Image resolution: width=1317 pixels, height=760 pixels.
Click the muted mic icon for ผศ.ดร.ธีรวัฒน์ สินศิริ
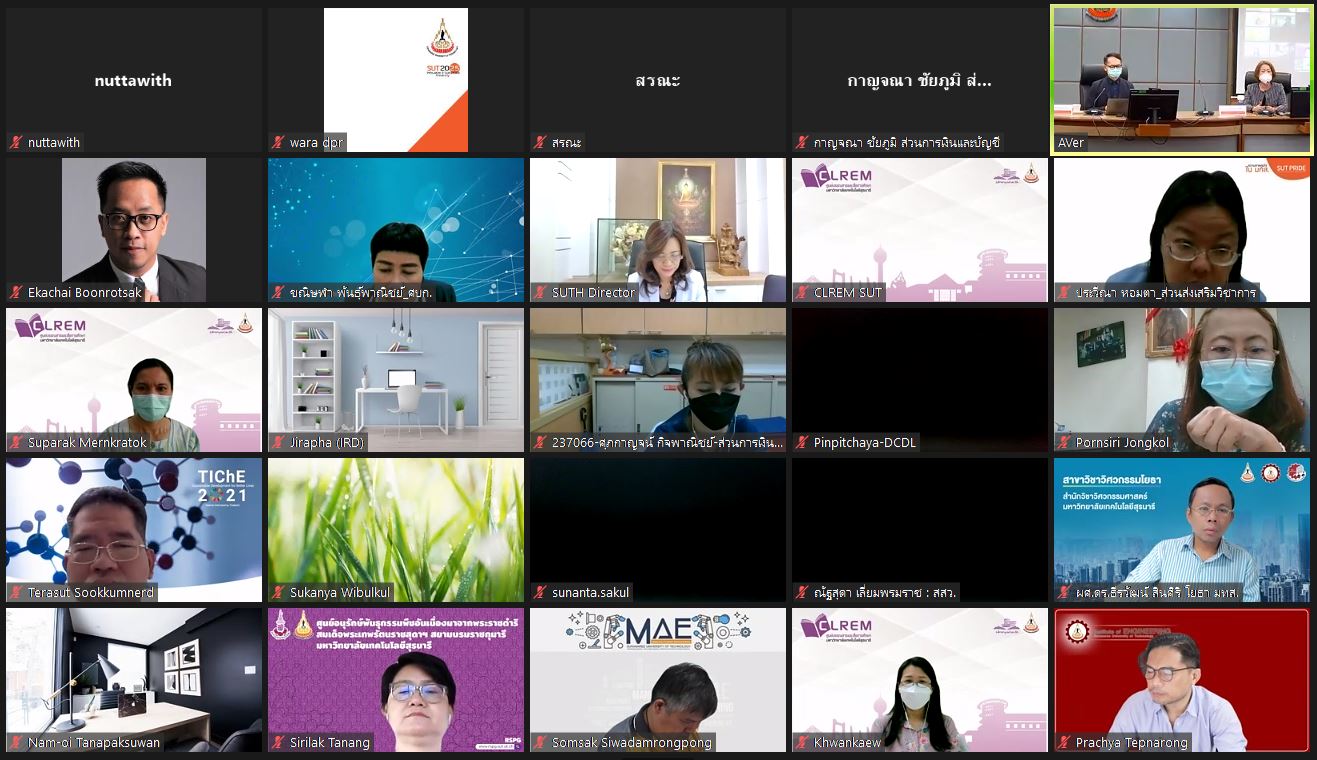click(x=1064, y=592)
